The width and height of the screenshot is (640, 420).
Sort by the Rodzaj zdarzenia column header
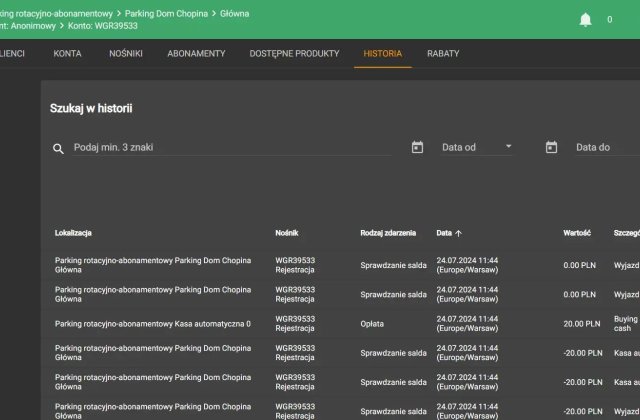point(388,233)
